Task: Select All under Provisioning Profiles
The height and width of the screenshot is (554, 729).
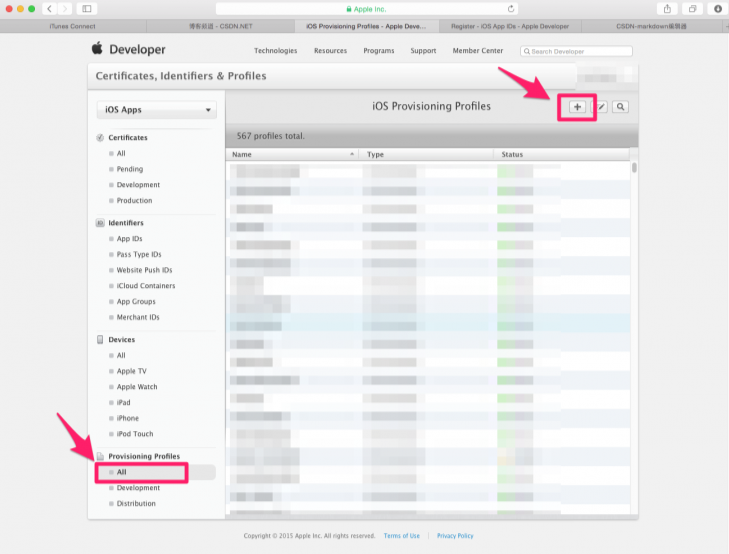Action: [x=121, y=472]
